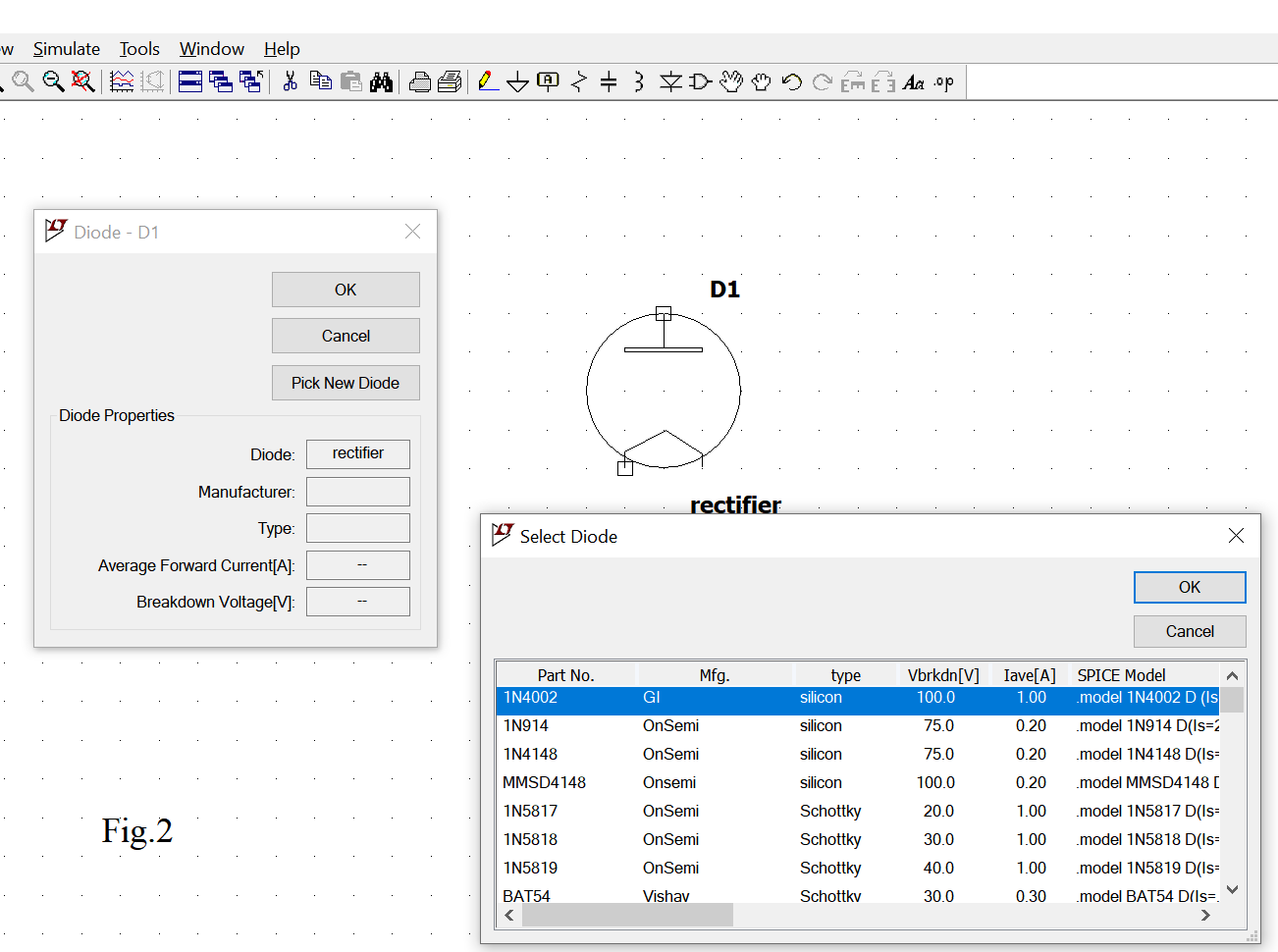The width and height of the screenshot is (1278, 952).
Task: Click into the Manufacturer field
Action: pyautogui.click(x=357, y=492)
